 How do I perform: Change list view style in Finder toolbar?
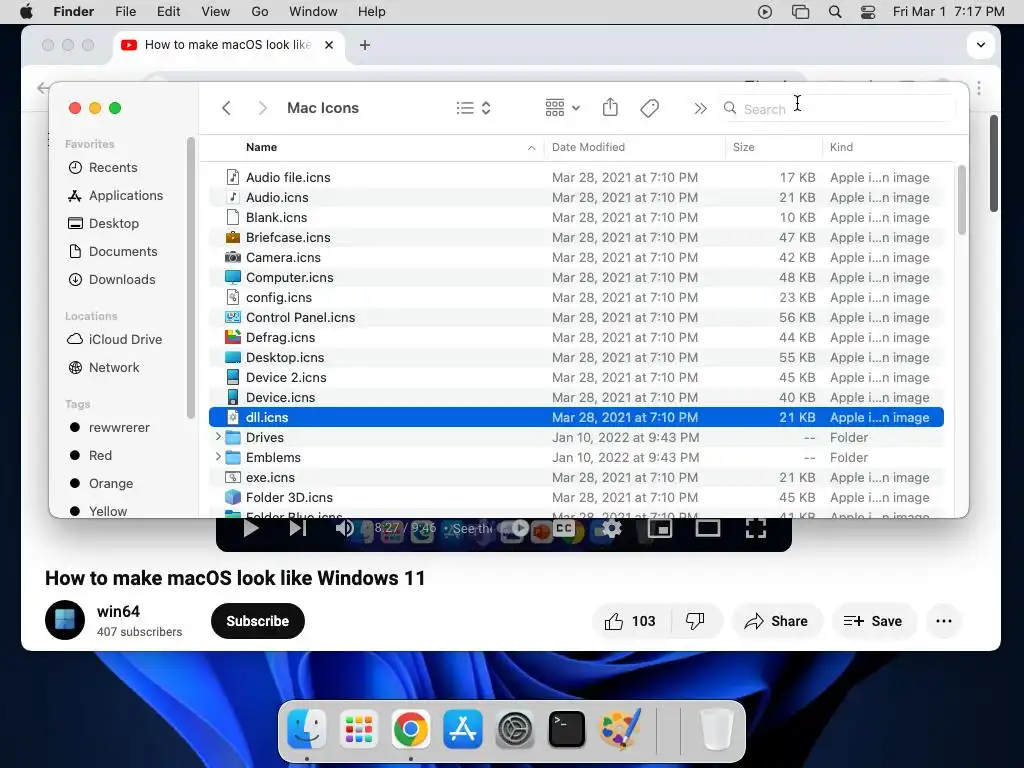[473, 108]
